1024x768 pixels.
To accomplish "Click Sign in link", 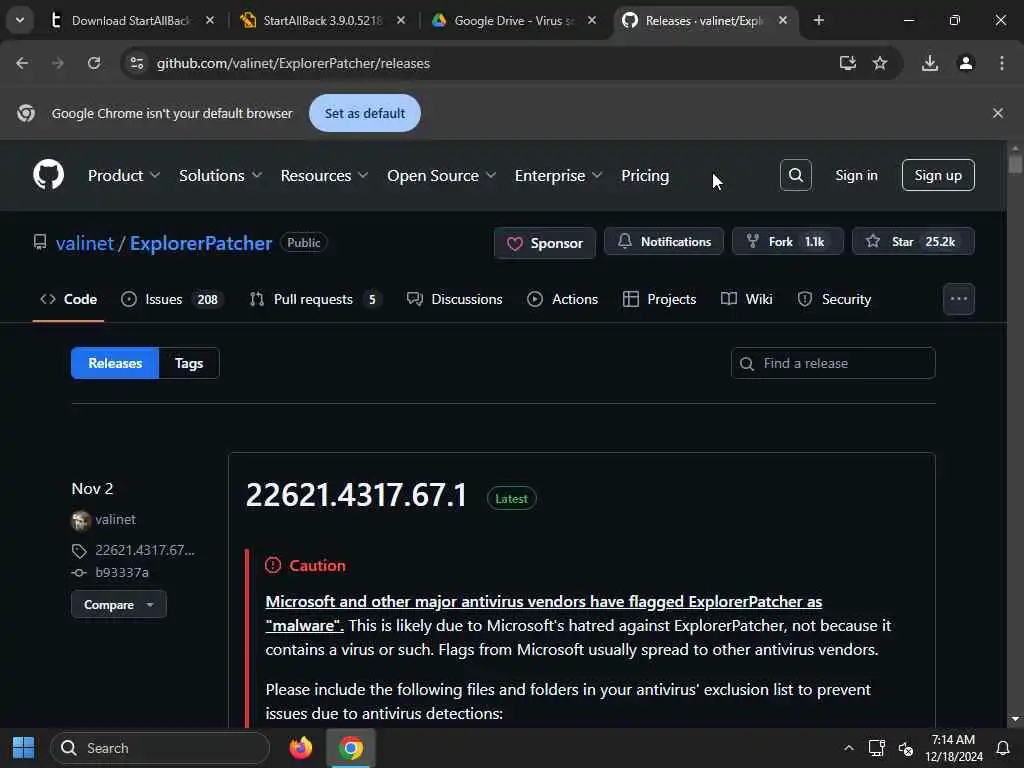I will 856,175.
